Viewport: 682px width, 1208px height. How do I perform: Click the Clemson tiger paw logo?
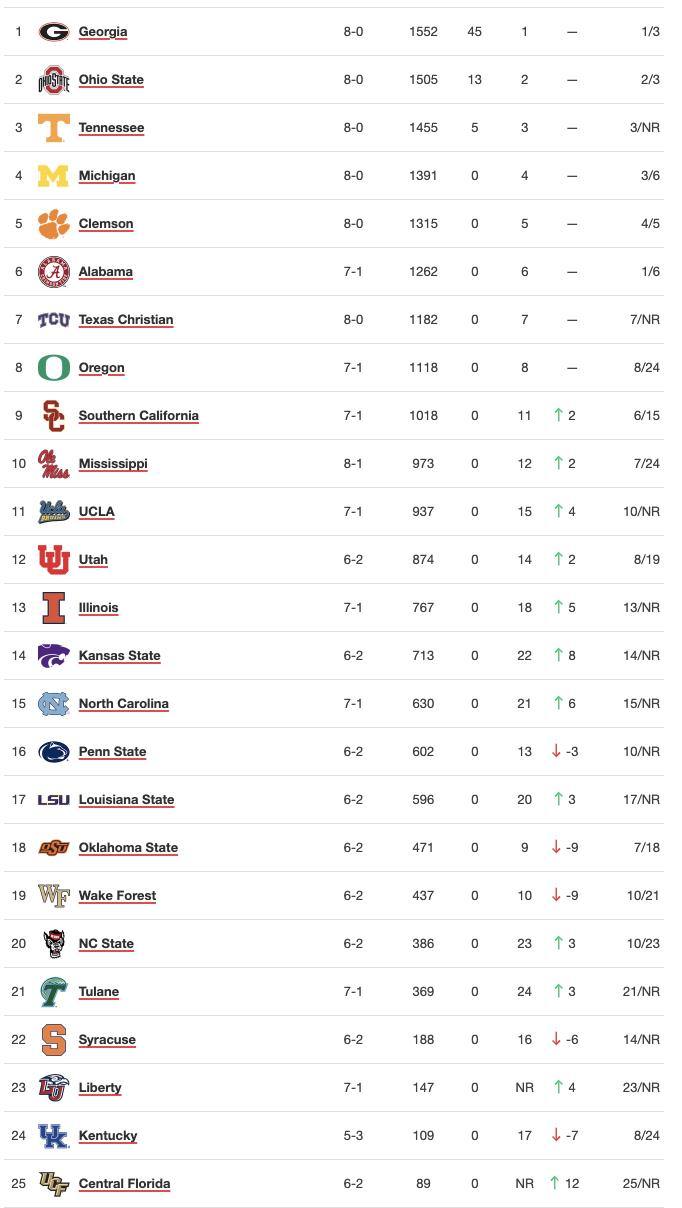point(53,224)
